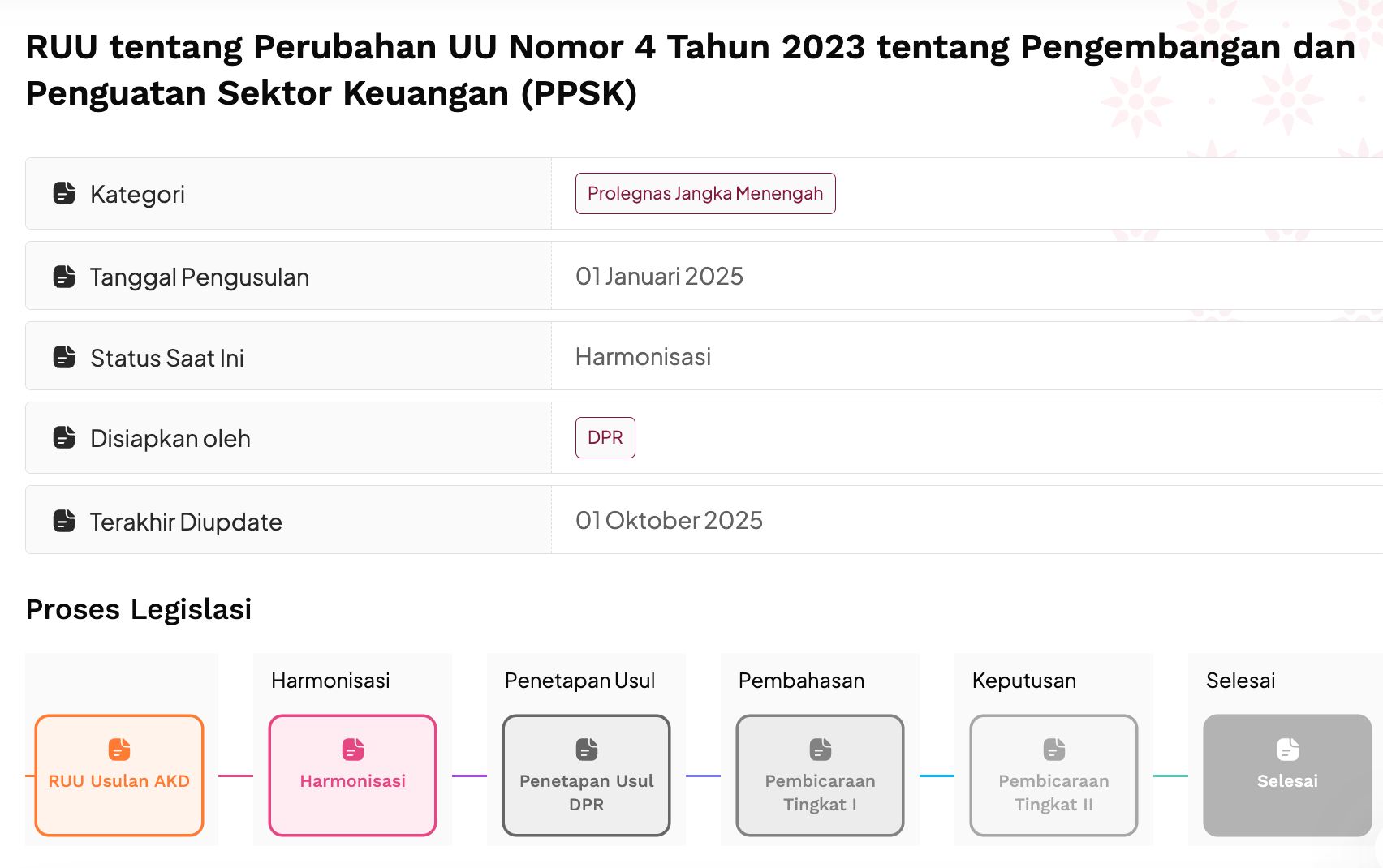Click the document icon beside Kategori
The height and width of the screenshot is (868, 1383).
pyautogui.click(x=64, y=193)
